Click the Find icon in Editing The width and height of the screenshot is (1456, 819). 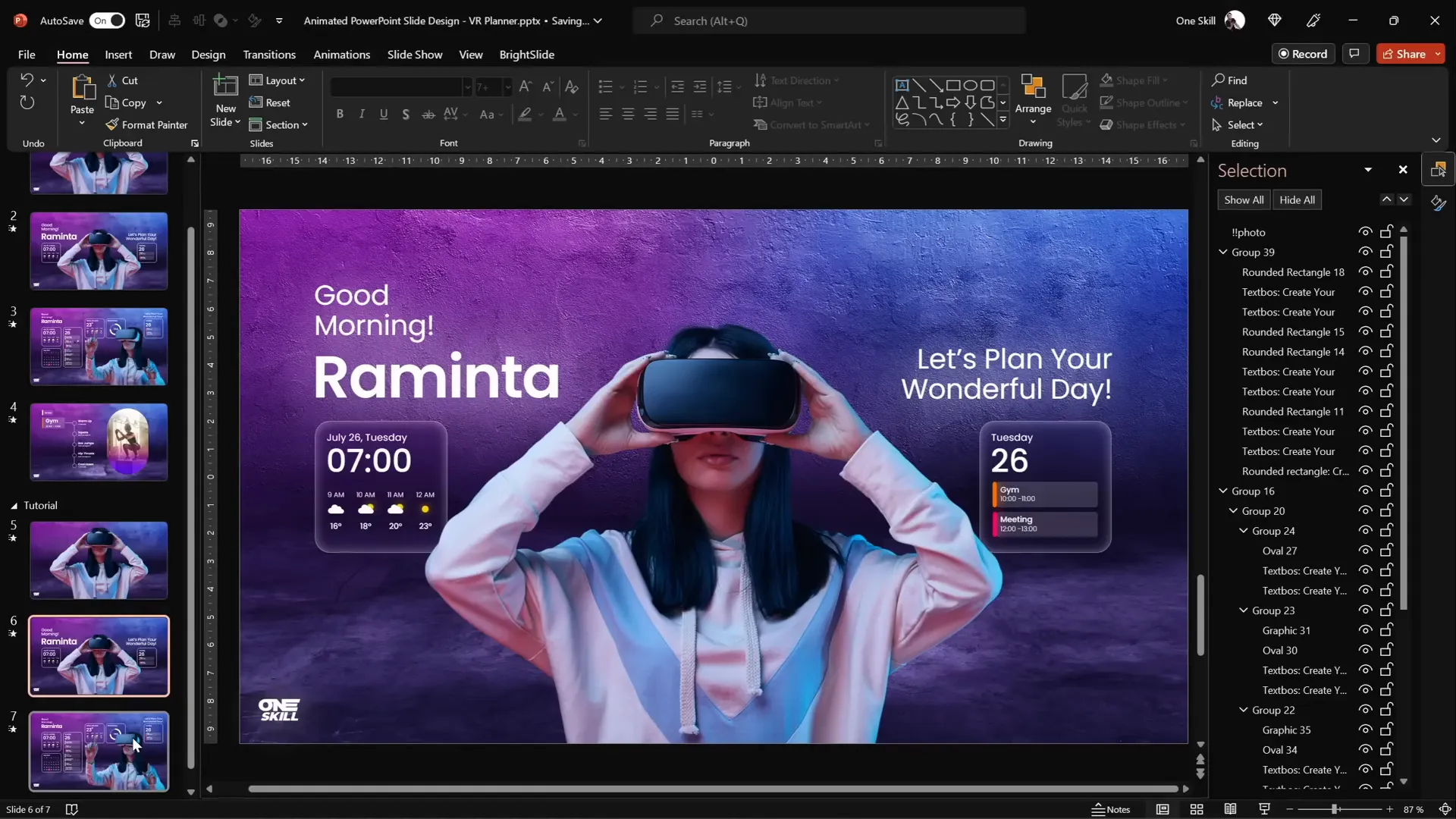[x=1218, y=80]
